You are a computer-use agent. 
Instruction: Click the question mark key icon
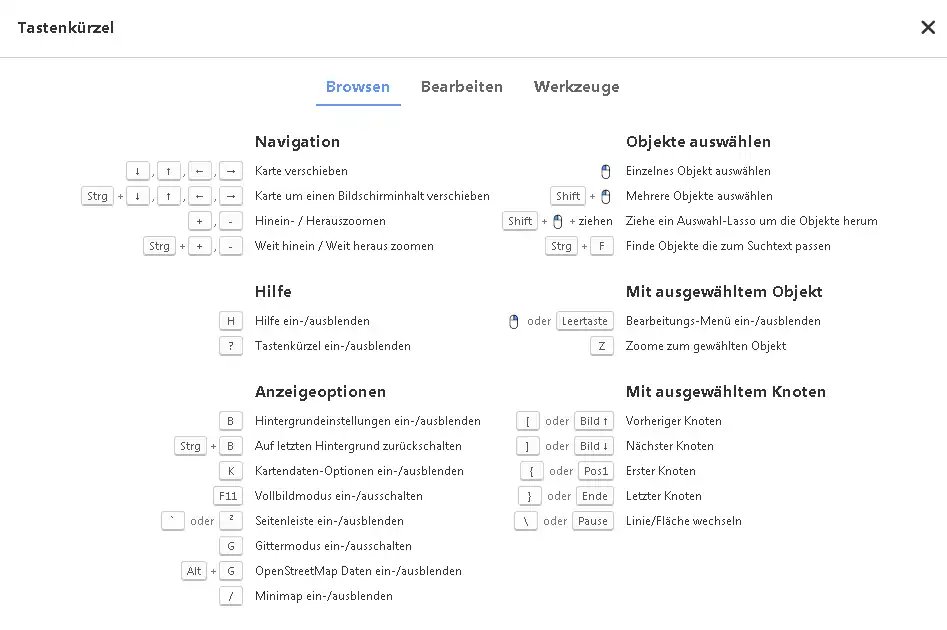[x=231, y=346]
